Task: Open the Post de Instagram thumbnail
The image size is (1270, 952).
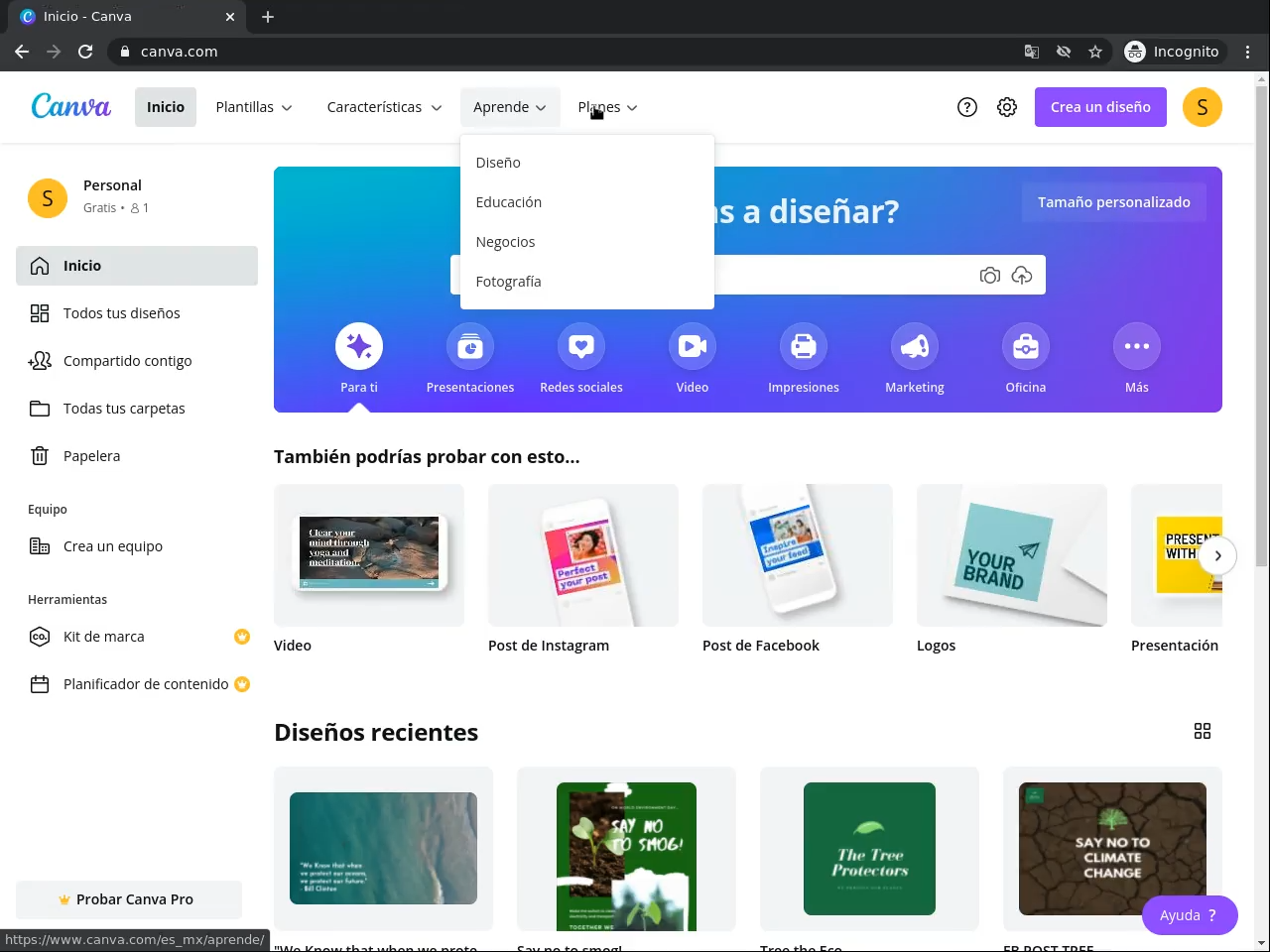Action: (583, 555)
